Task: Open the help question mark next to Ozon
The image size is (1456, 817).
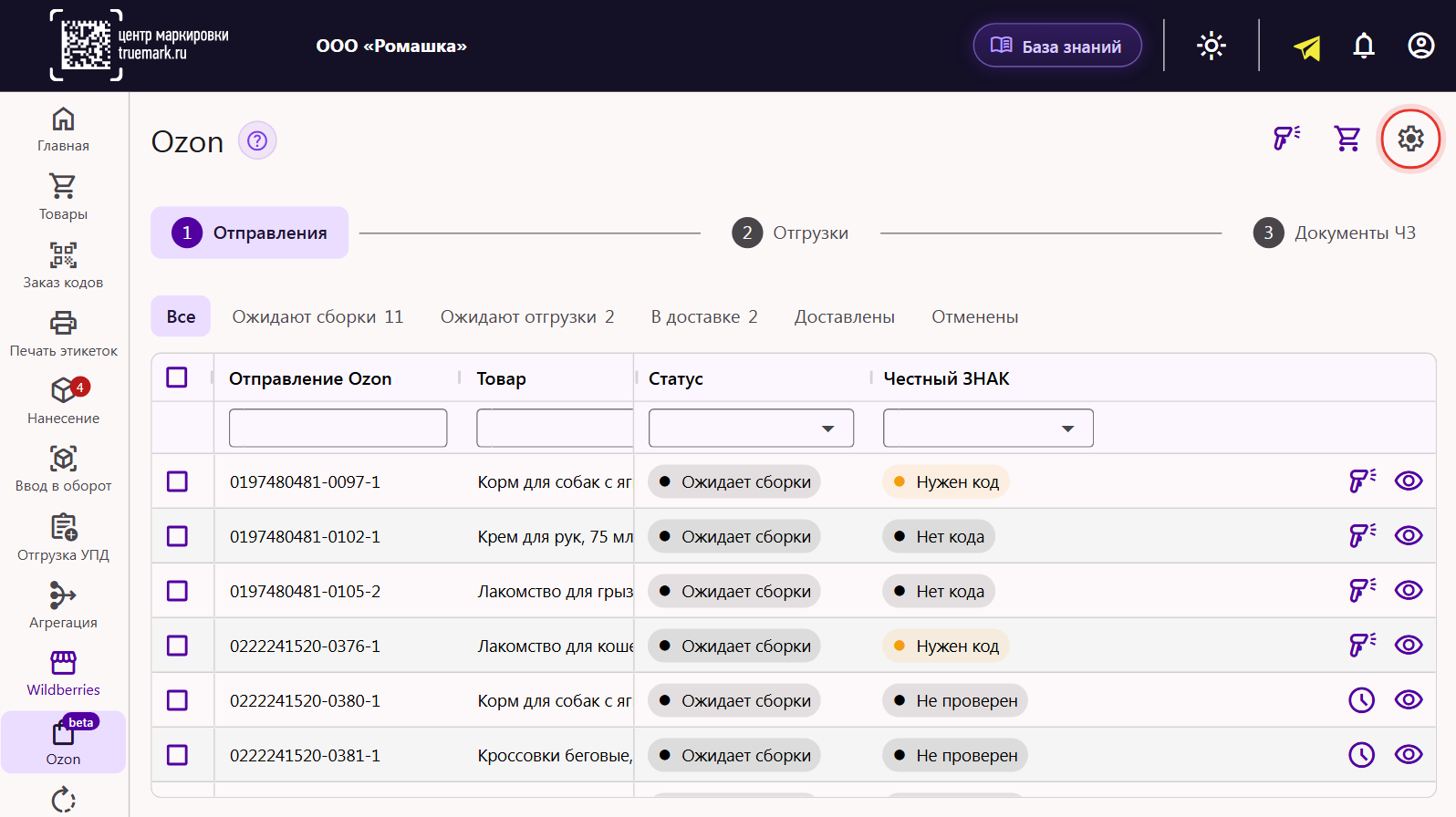Action: tap(257, 140)
